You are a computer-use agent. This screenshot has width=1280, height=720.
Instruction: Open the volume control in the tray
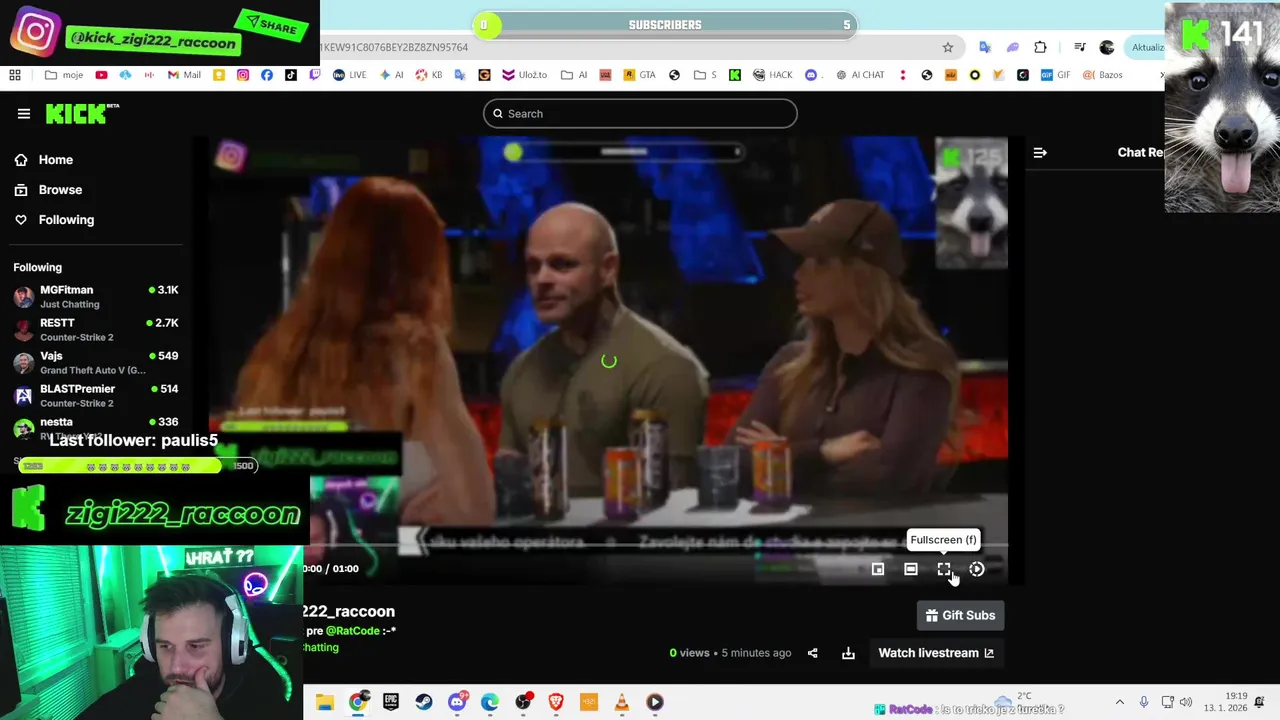click(1186, 702)
